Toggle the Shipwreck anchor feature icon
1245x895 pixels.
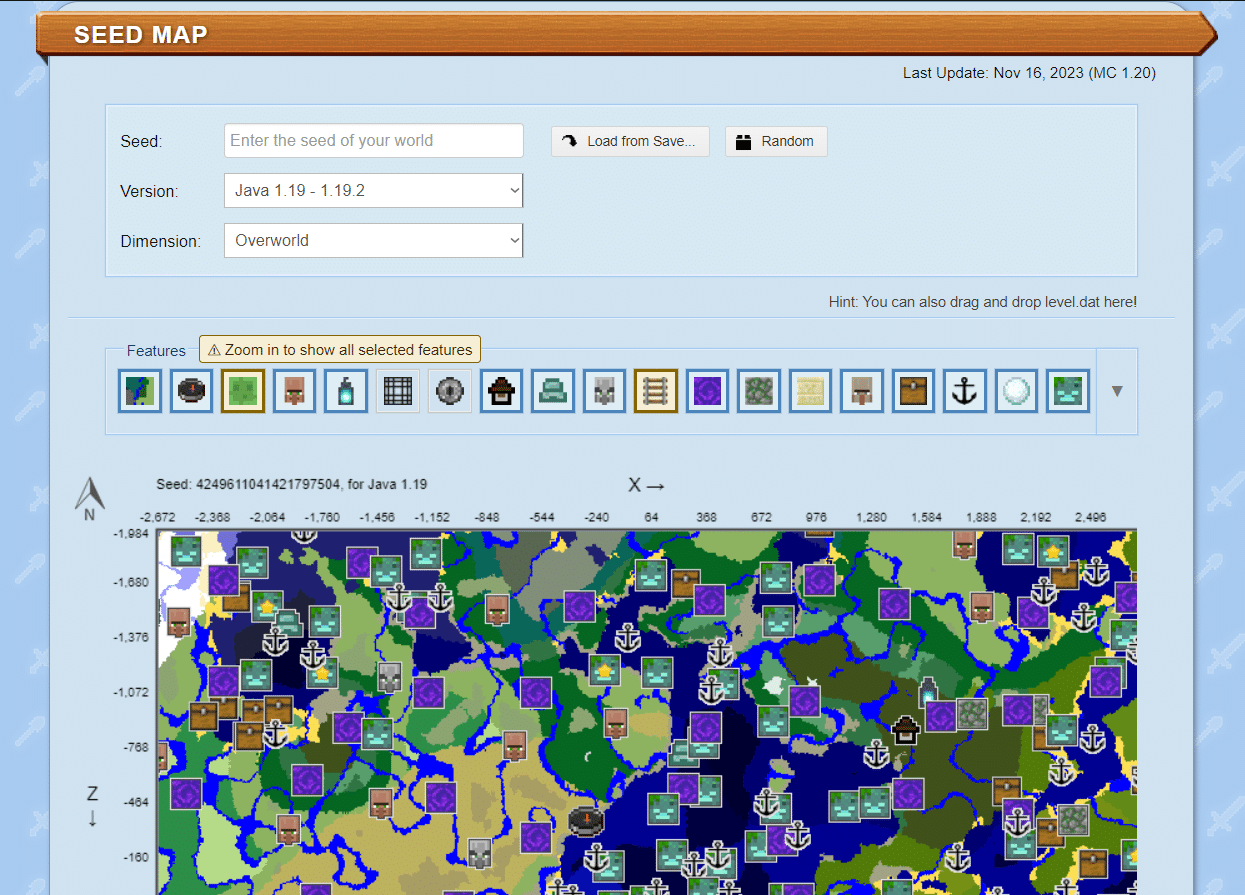(964, 391)
